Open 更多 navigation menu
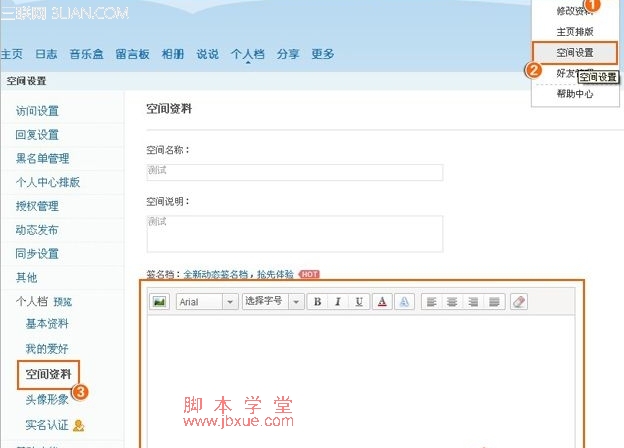 click(323, 54)
